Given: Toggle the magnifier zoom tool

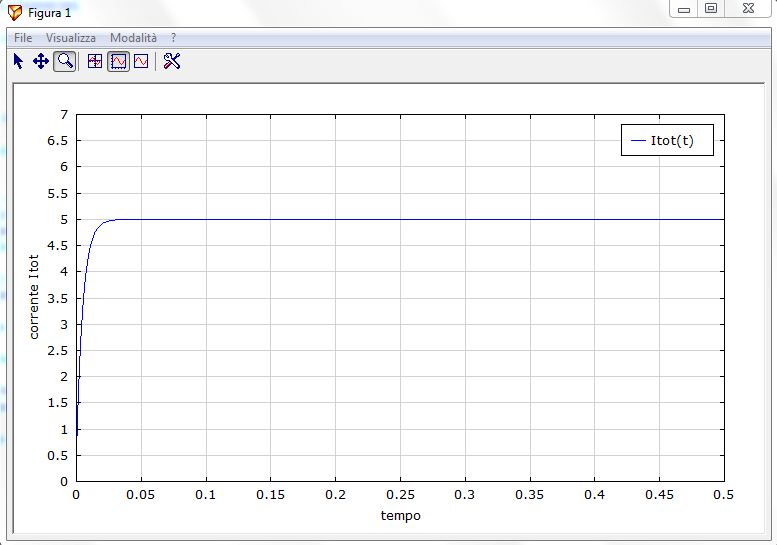Looking at the screenshot, I should [65, 61].
